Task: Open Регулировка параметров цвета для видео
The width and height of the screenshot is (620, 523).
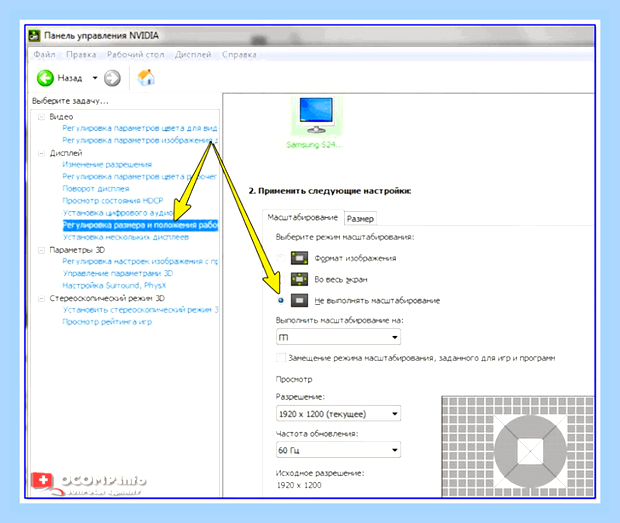Action: tap(140, 128)
